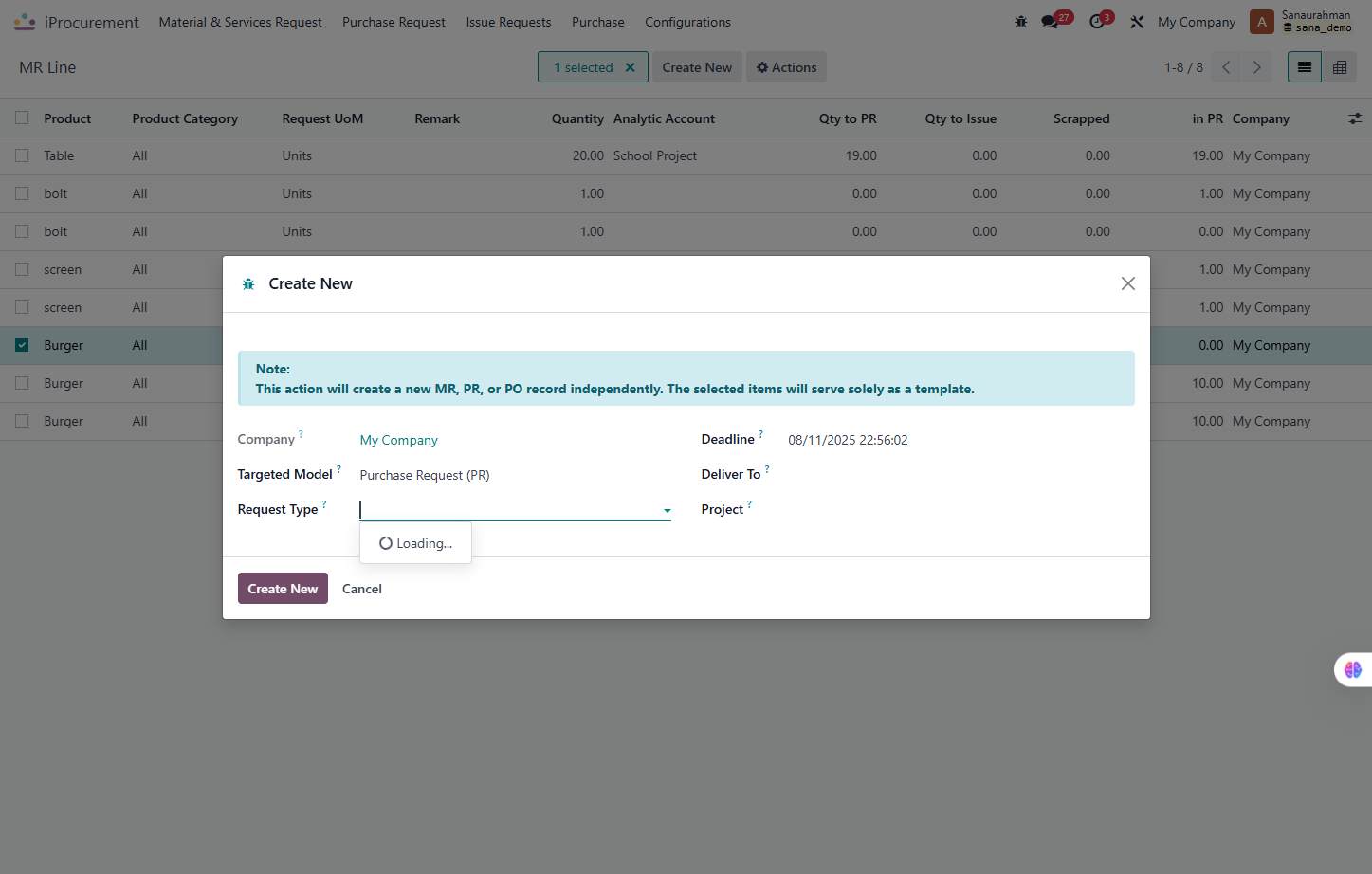Switch to pivot table view
Screen dimensions: 1372x874
click(x=1340, y=67)
